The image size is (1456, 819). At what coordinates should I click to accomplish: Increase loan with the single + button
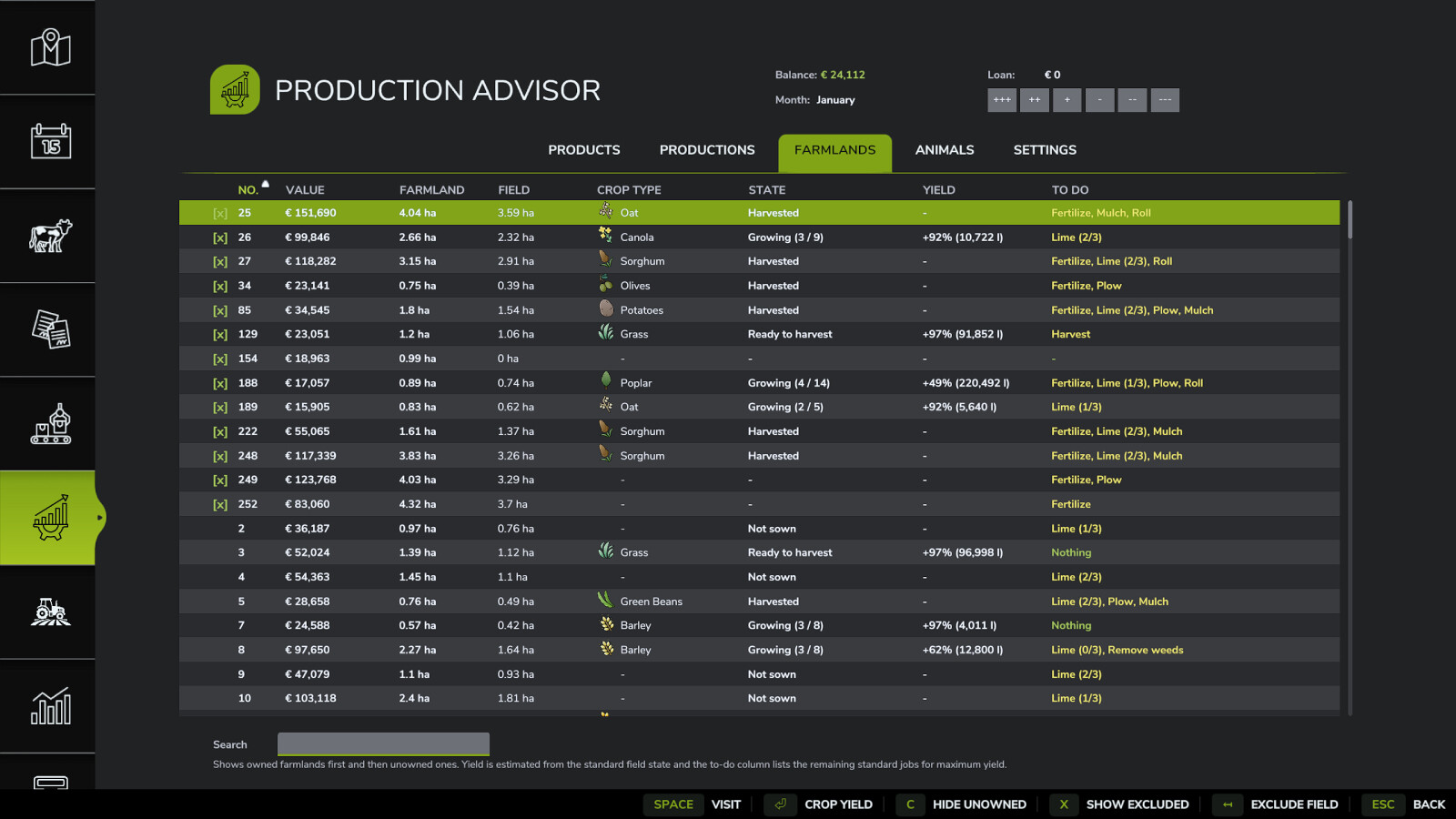click(x=1067, y=100)
